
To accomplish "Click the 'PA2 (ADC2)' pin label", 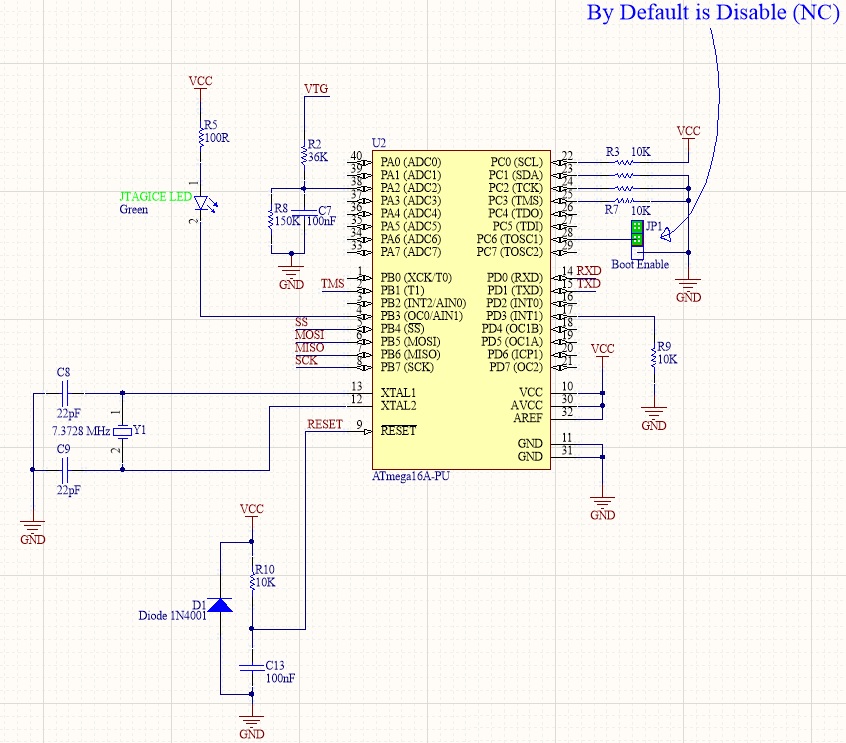I will pos(411,188).
